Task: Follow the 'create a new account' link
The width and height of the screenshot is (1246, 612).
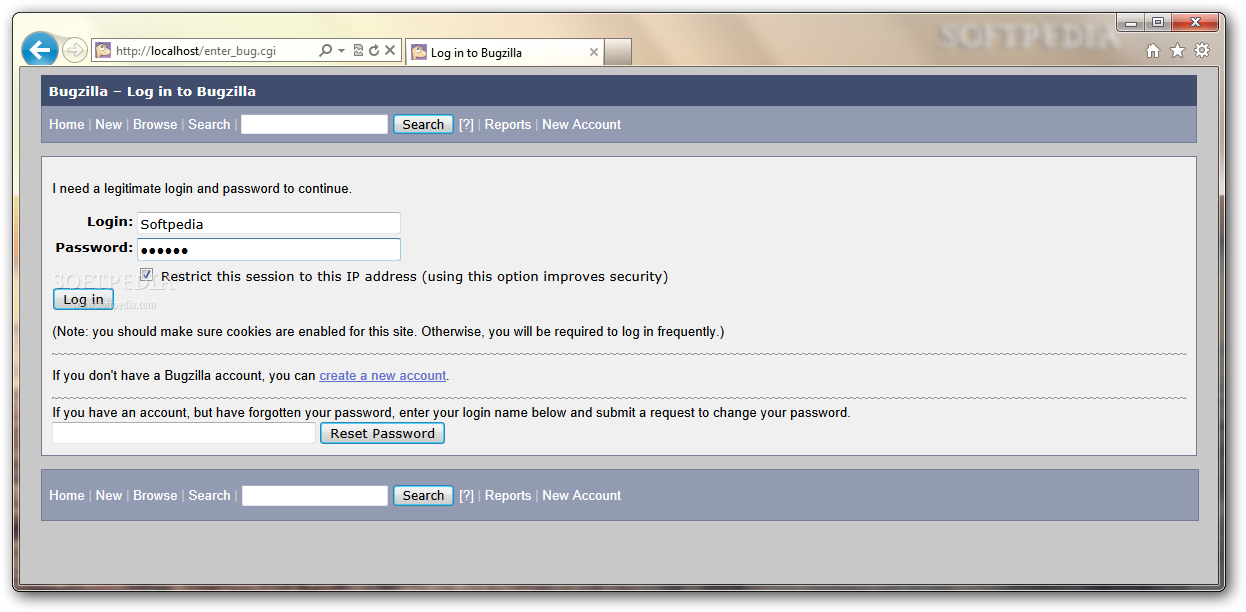Action: click(383, 376)
